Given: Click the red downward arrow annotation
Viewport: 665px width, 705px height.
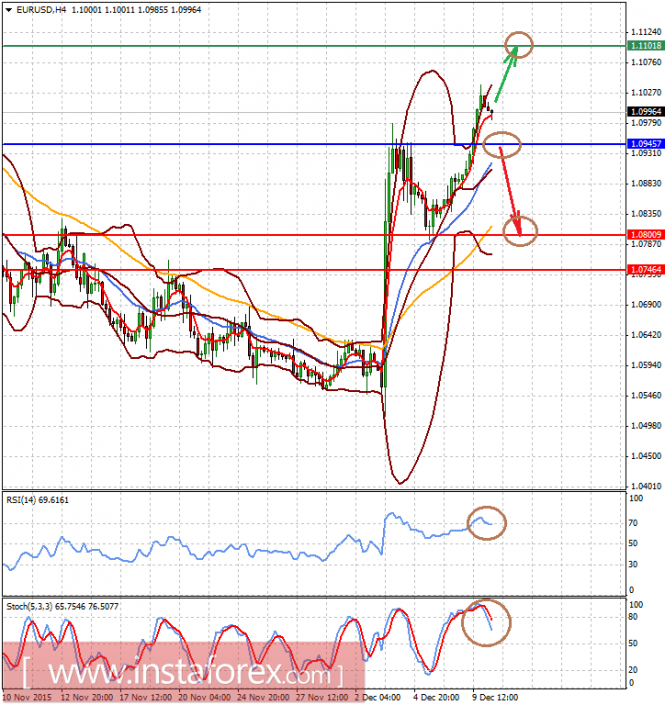Looking at the screenshot, I should pyautogui.click(x=511, y=191).
